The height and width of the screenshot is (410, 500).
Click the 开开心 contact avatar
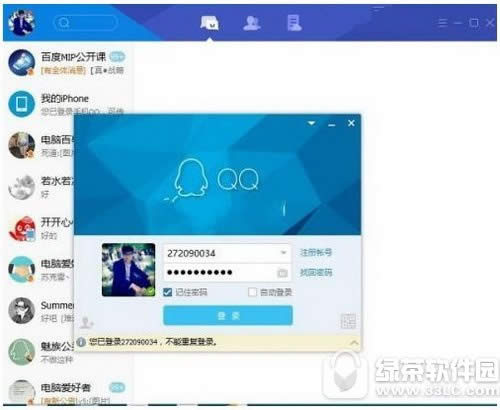click(x=22, y=228)
